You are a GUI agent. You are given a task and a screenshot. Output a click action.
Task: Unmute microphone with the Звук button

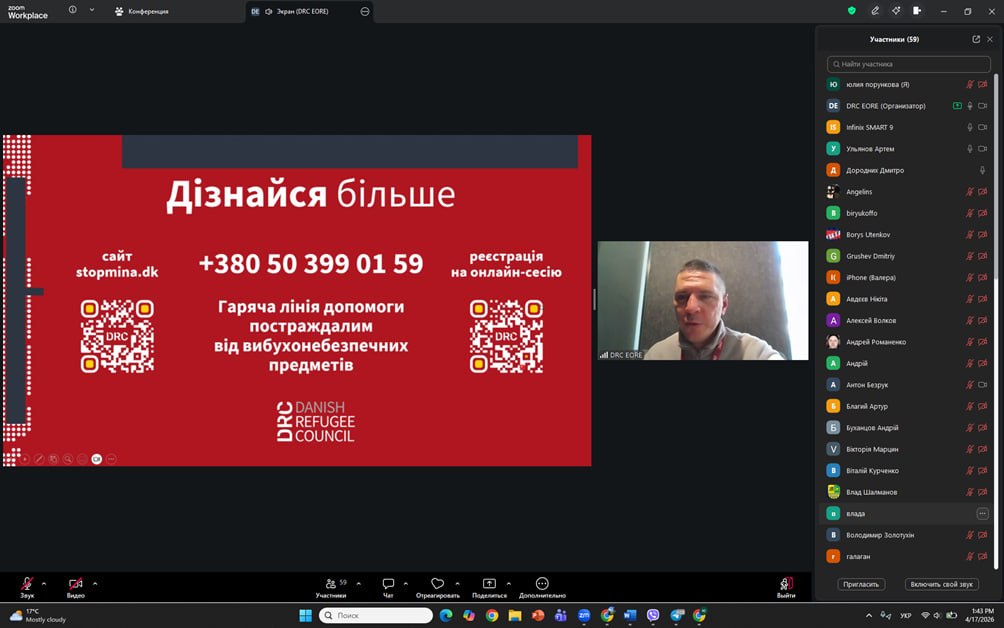pos(27,584)
